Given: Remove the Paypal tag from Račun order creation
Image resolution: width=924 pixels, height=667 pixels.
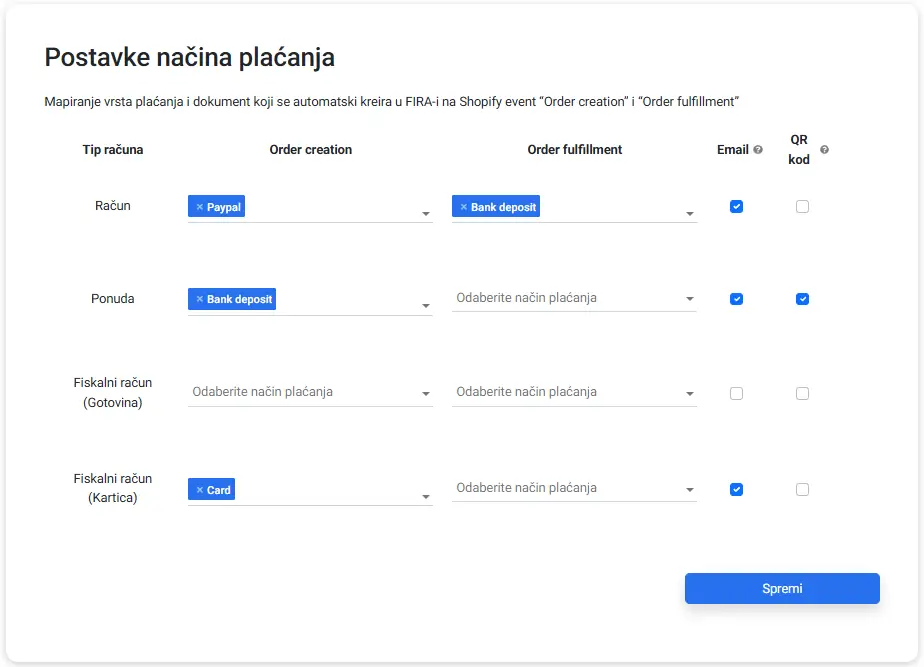Looking at the screenshot, I should click(x=200, y=207).
